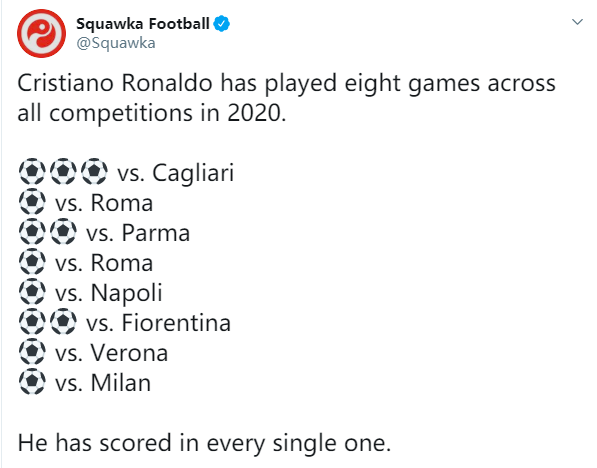
Task: Click the "vs. Milan" text
Action: pyautogui.click(x=103, y=383)
